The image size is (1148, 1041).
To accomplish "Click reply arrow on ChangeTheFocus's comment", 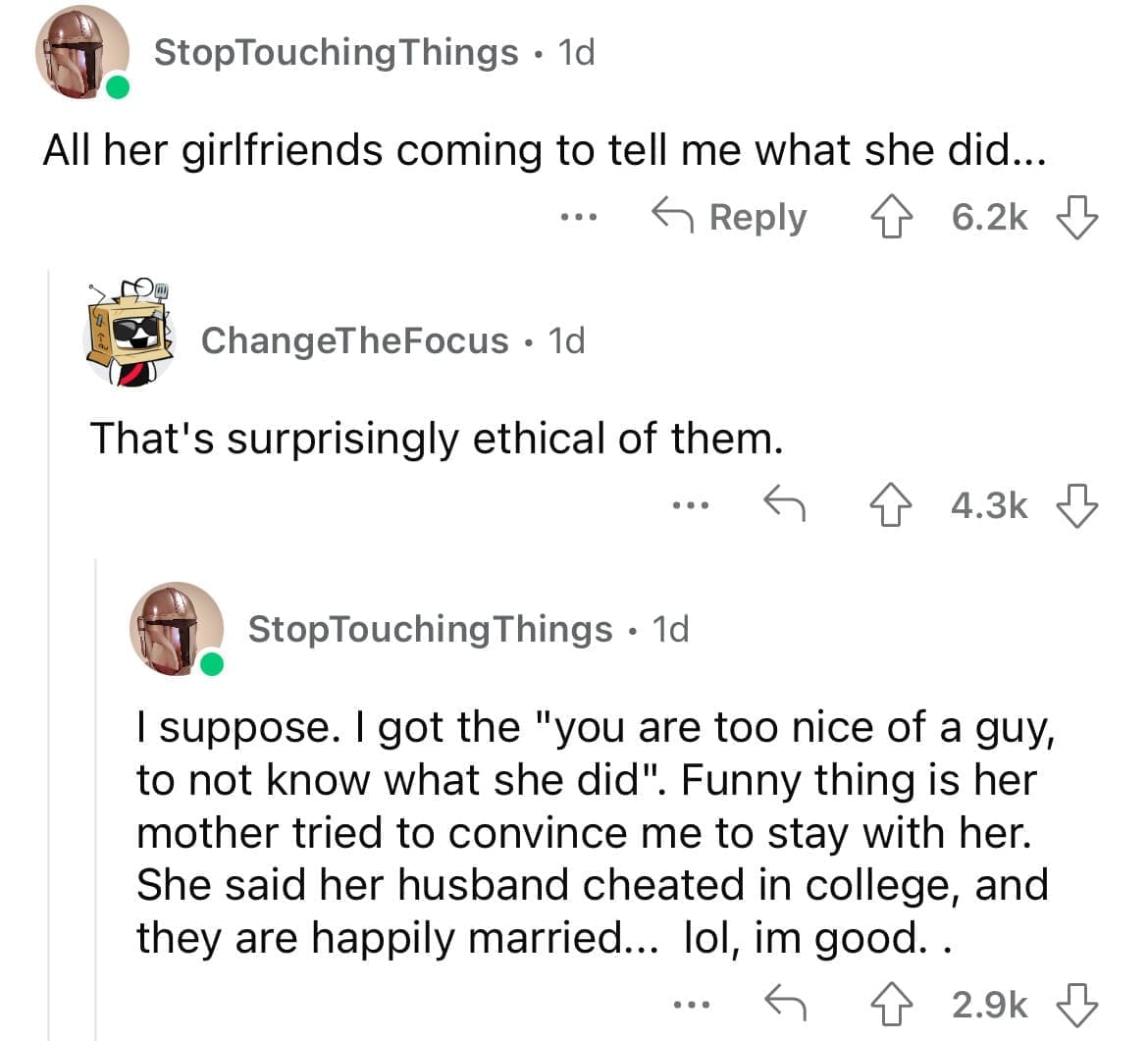I will pyautogui.click(x=785, y=506).
